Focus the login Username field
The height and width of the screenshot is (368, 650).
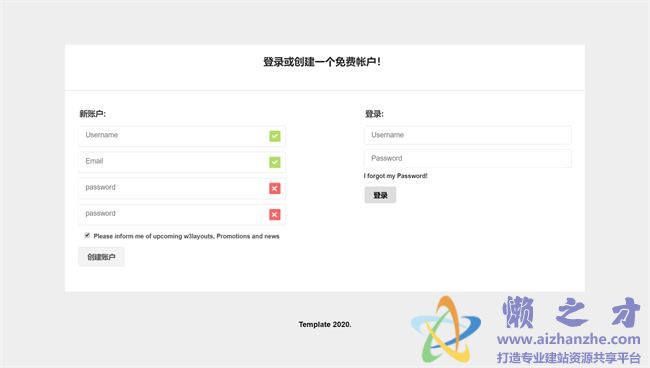(x=468, y=135)
